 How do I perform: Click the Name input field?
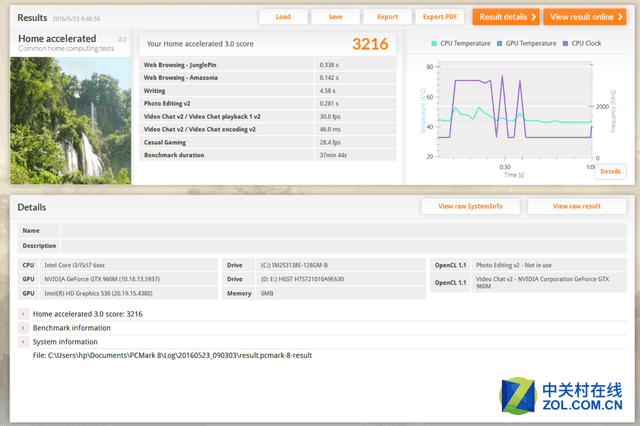[344, 231]
